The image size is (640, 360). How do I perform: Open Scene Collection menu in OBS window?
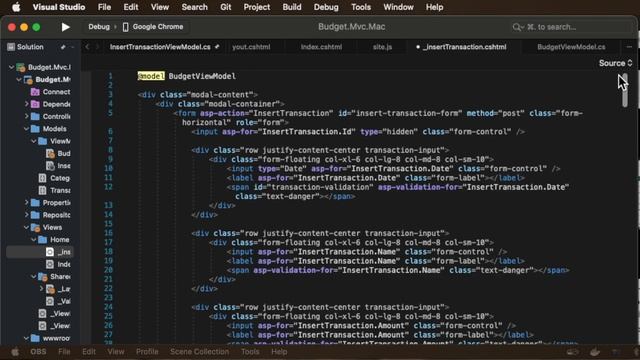coord(199,352)
